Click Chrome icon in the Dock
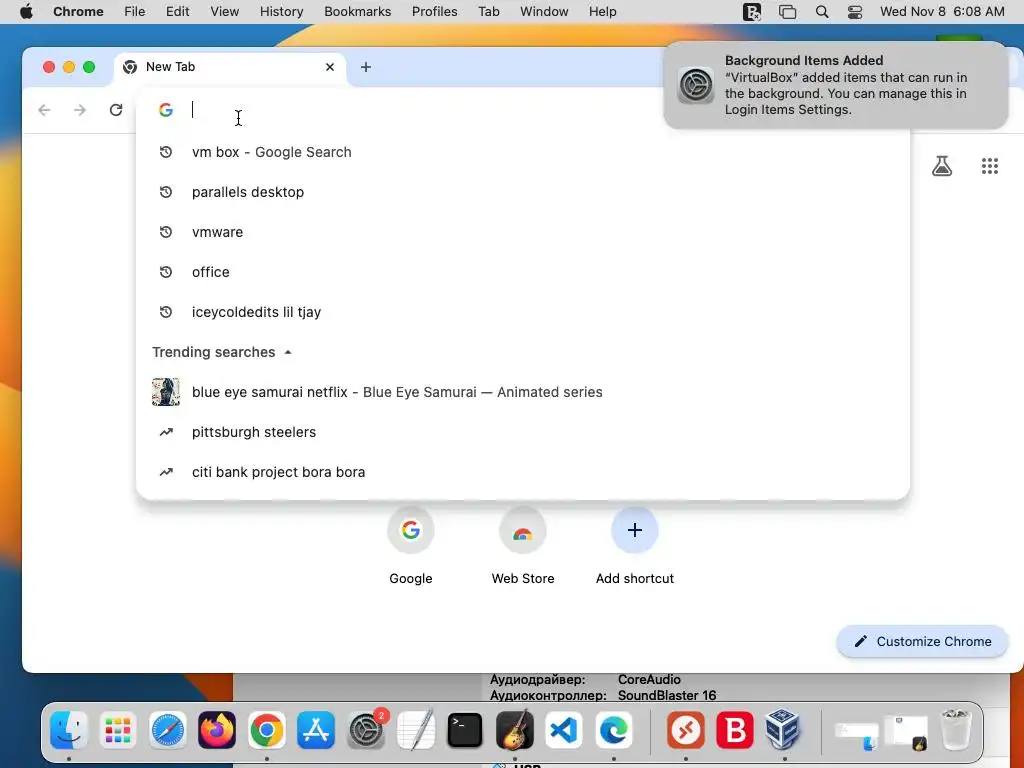 (266, 729)
